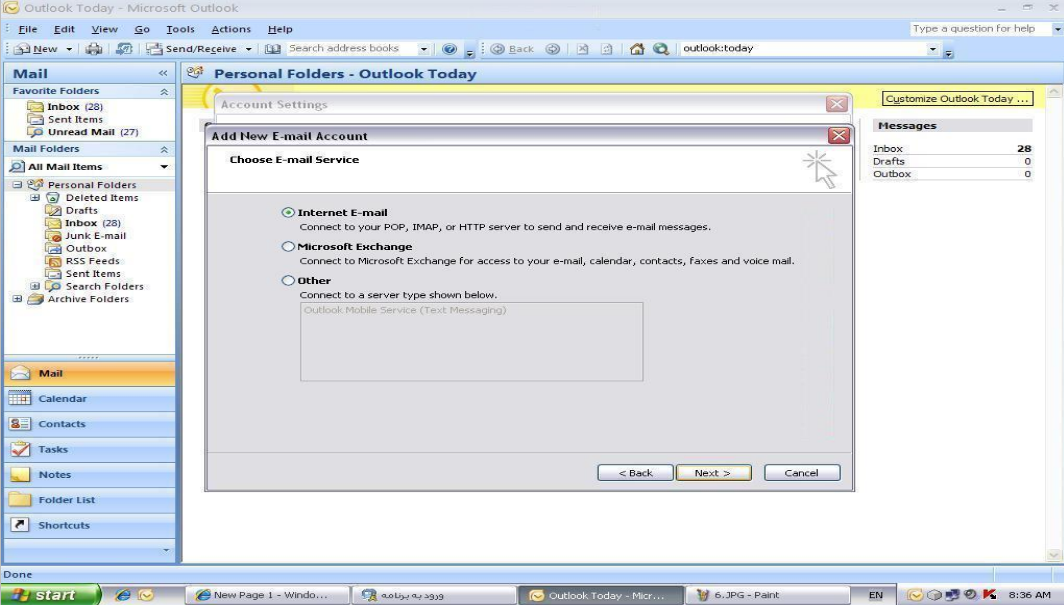The height and width of the screenshot is (605, 1064).
Task: Go back with the < Back dialog button
Action: point(635,473)
